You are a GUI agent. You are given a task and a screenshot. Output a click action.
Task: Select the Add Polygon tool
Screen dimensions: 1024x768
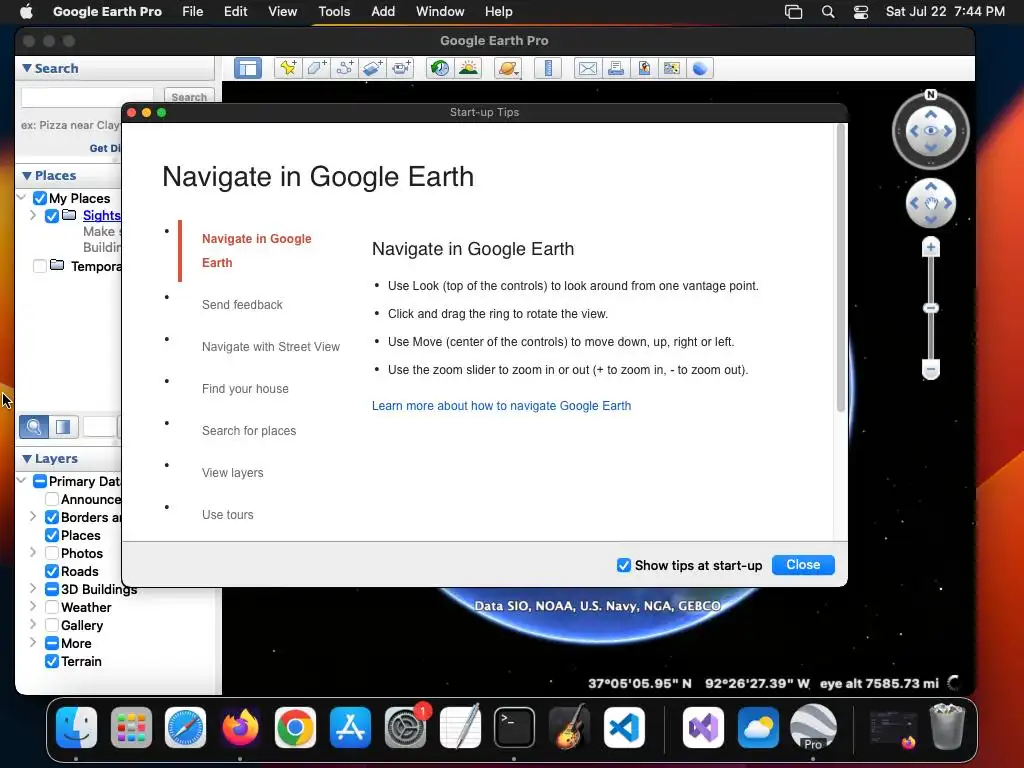tap(317, 68)
